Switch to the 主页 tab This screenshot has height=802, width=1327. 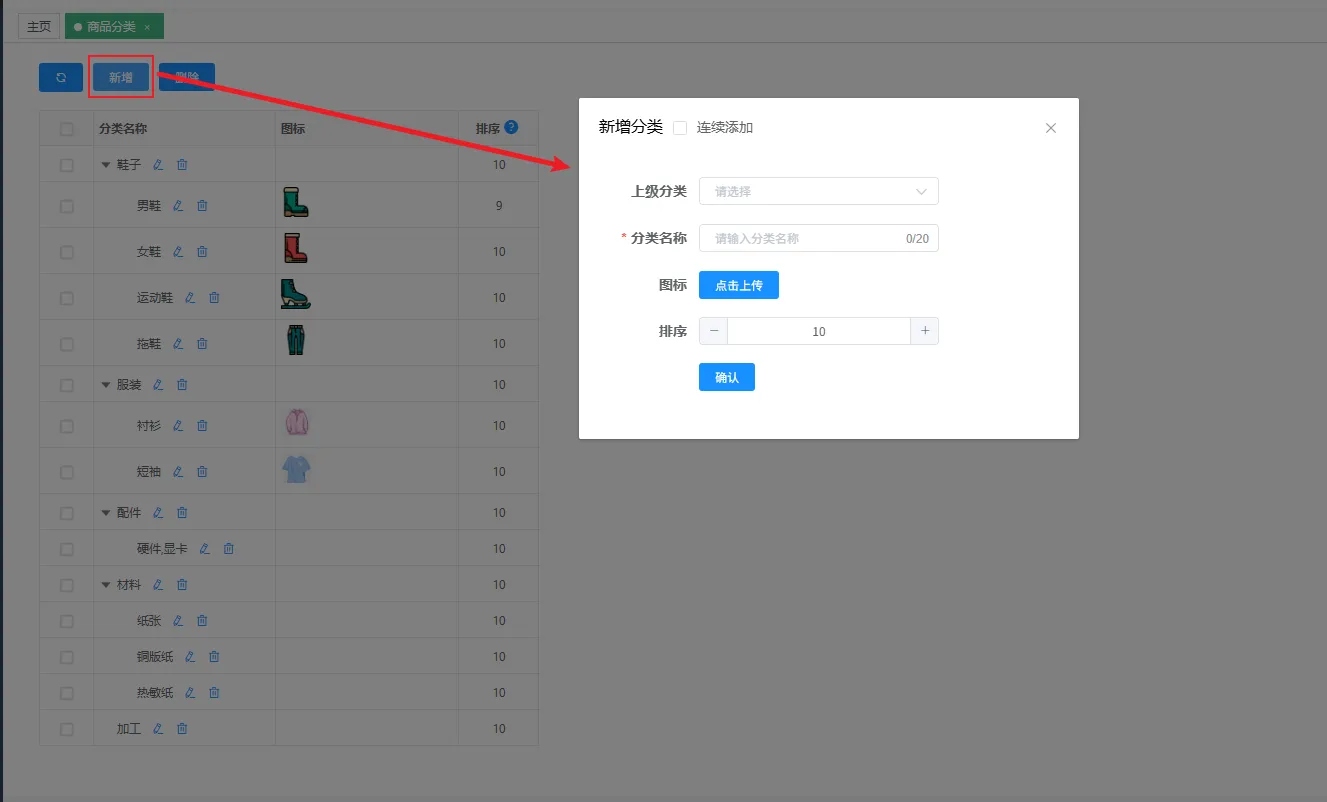coord(39,27)
